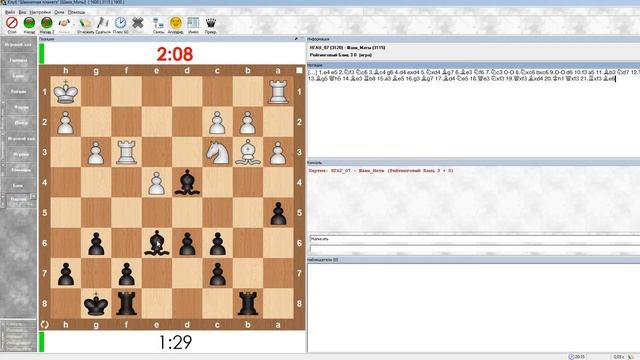This screenshot has height=360, width=640.
Task: Open the Windows menu
Action: (x=59, y=12)
